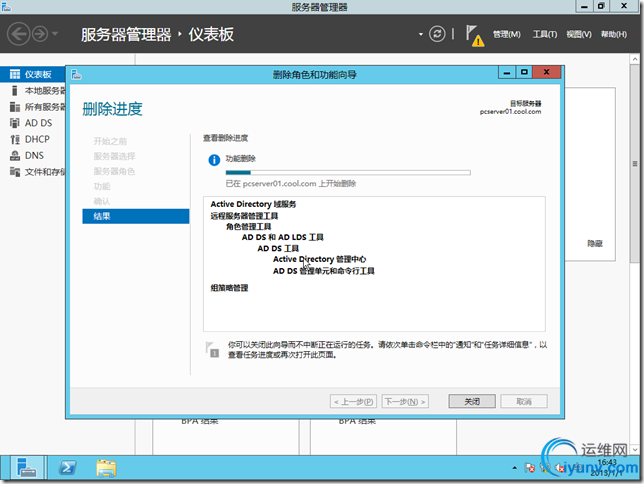Click the forward navigation arrow in Server Manager
Image resolution: width=644 pixels, height=484 pixels.
point(40,34)
